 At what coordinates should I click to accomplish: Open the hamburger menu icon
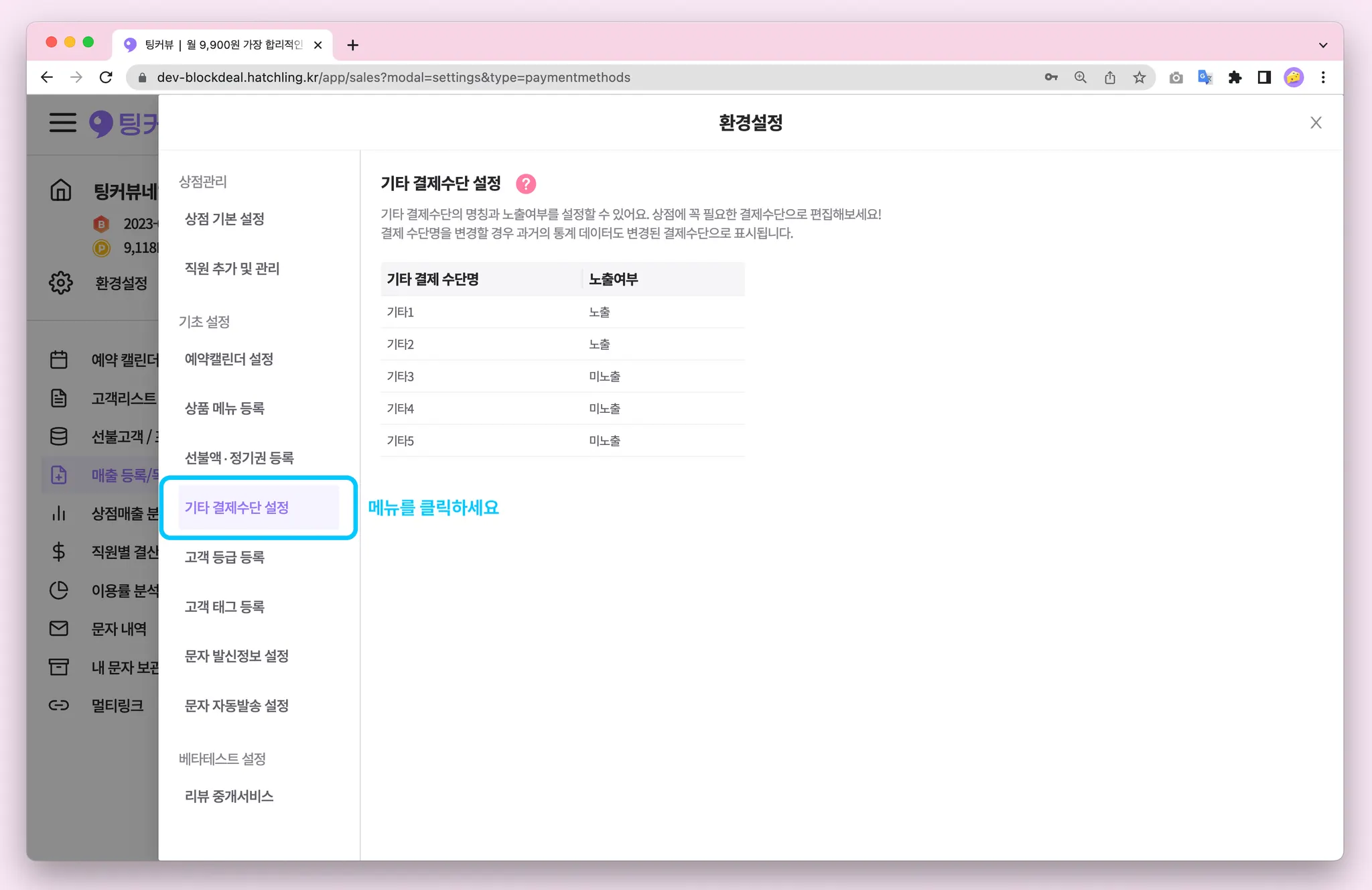pyautogui.click(x=62, y=123)
